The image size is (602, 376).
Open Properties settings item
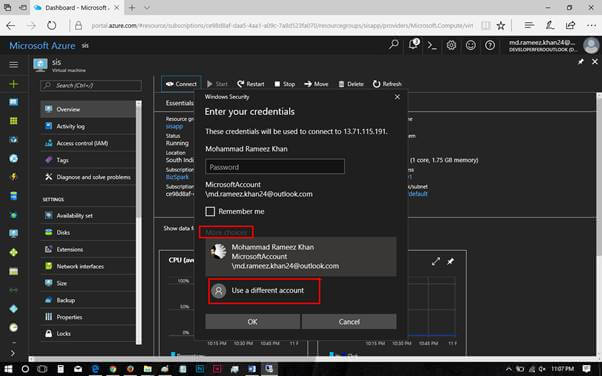coord(88,317)
